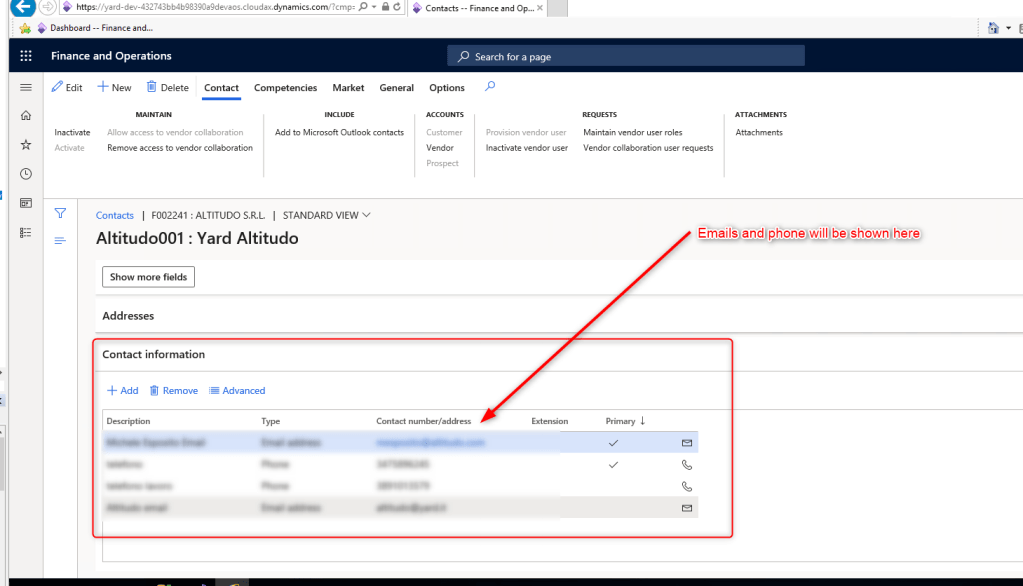Image resolution: width=1023 pixels, height=586 pixels.
Task: Expand the Addresses section
Action: [128, 316]
